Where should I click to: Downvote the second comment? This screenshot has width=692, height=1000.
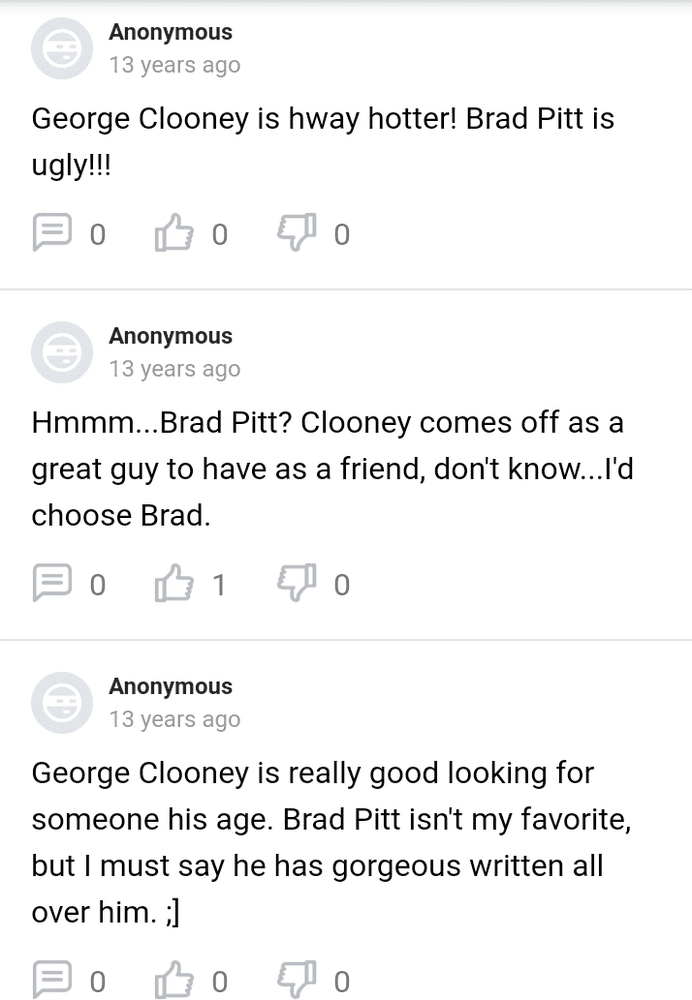click(x=298, y=583)
